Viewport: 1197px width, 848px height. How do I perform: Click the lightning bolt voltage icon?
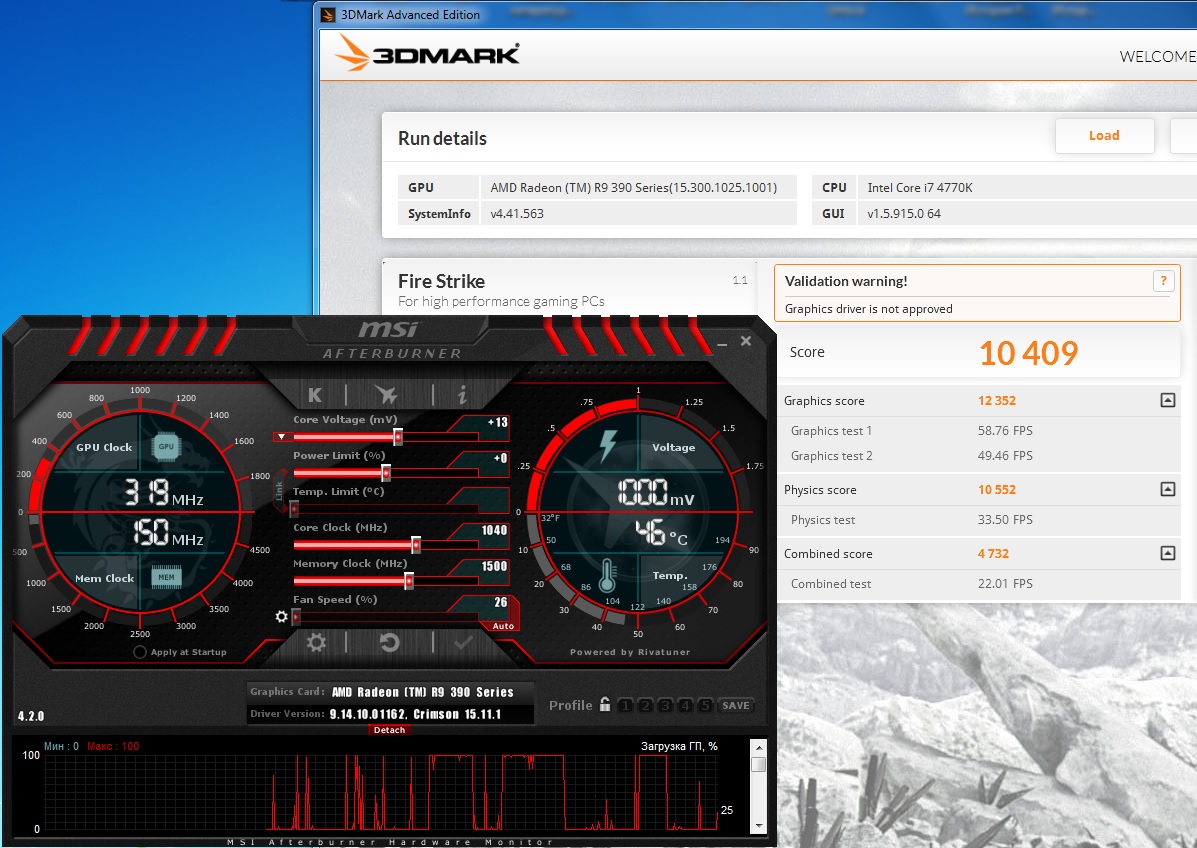click(x=608, y=446)
